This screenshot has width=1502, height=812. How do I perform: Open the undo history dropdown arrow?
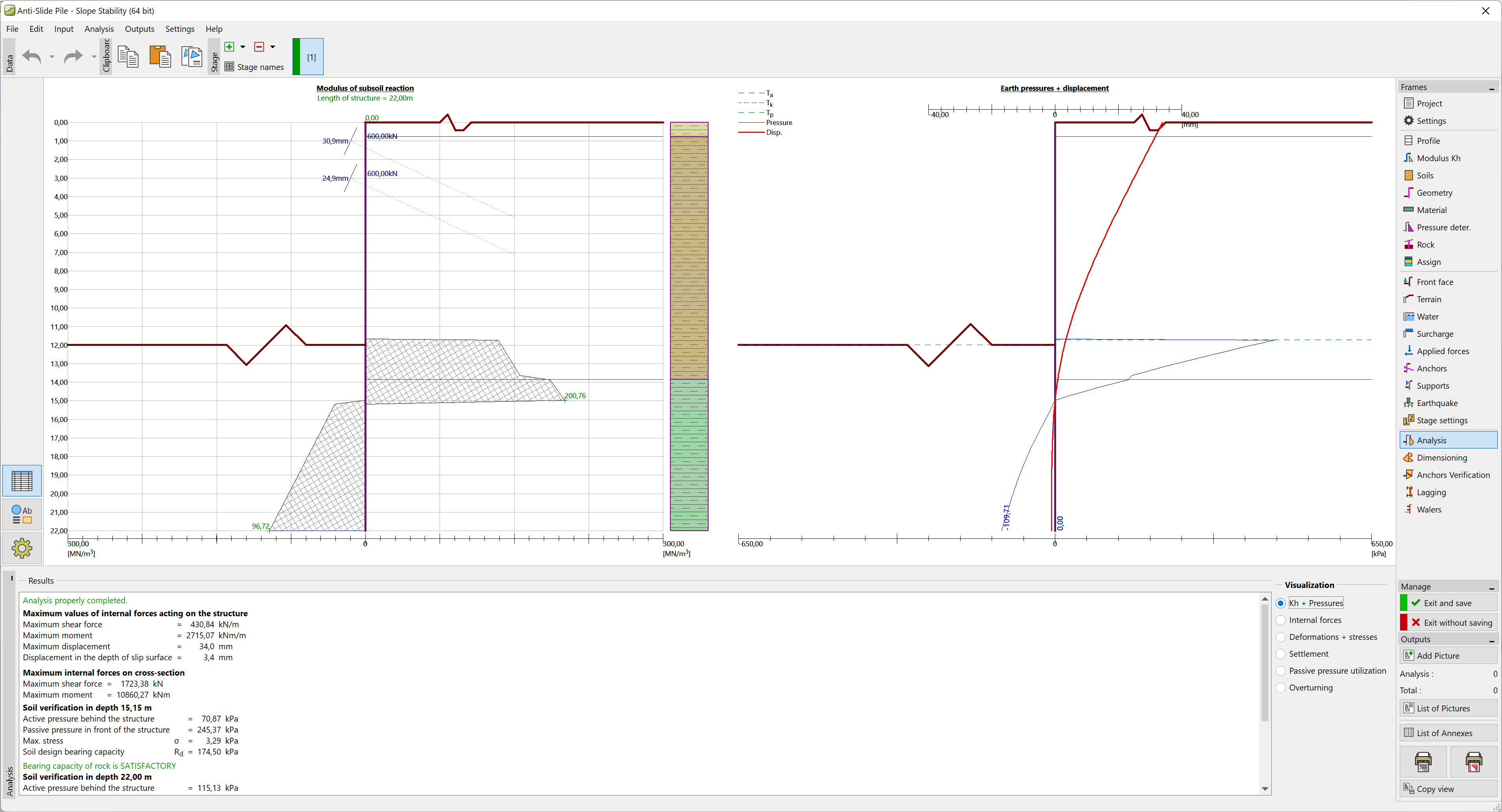52,57
